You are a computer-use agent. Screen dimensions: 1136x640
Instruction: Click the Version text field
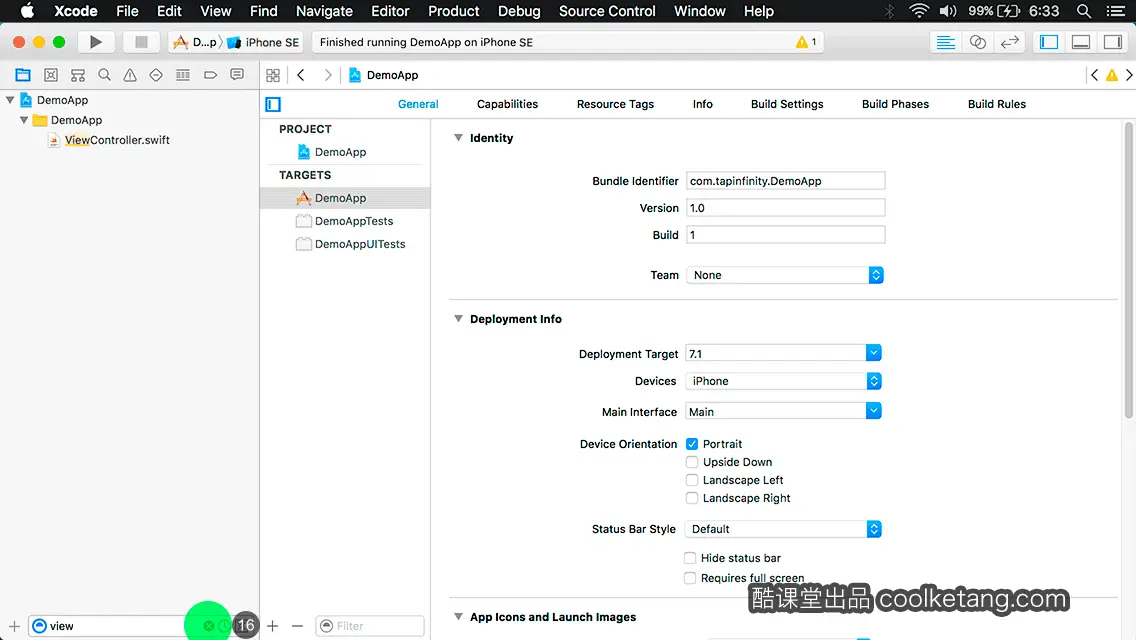pos(785,208)
